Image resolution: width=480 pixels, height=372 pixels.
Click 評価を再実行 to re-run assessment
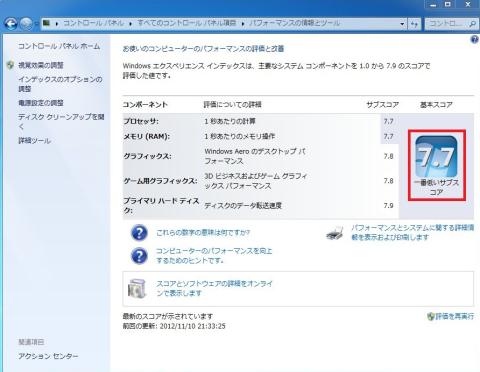[454, 316]
